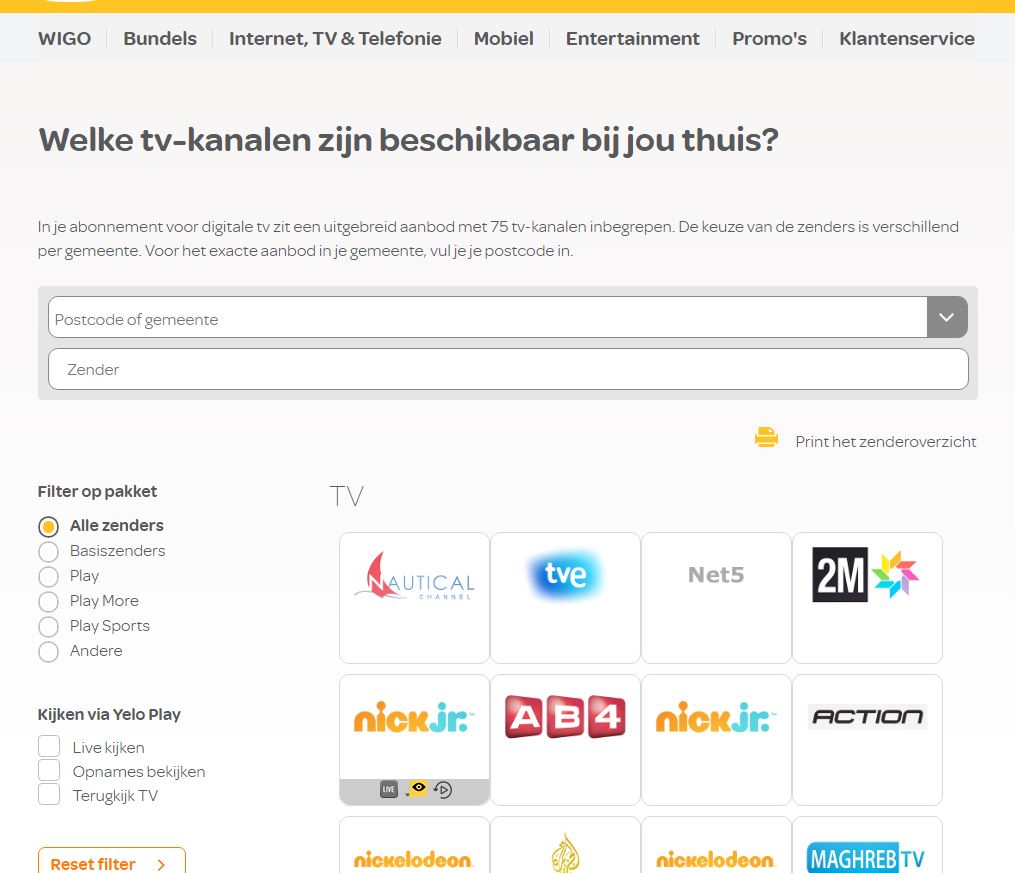Click the Zender search field
1015x873 pixels.
[x=508, y=370]
